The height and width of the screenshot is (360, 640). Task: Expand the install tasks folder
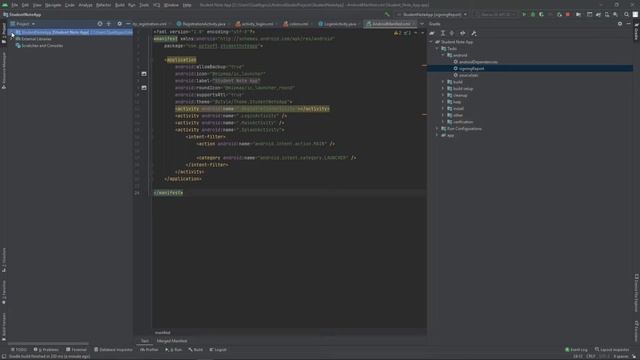[443, 109]
